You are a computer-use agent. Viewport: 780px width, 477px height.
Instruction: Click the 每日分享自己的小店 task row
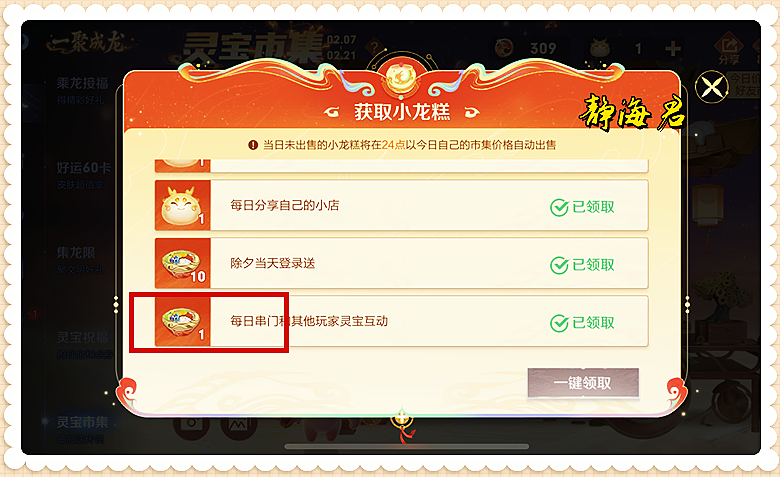click(x=401, y=205)
